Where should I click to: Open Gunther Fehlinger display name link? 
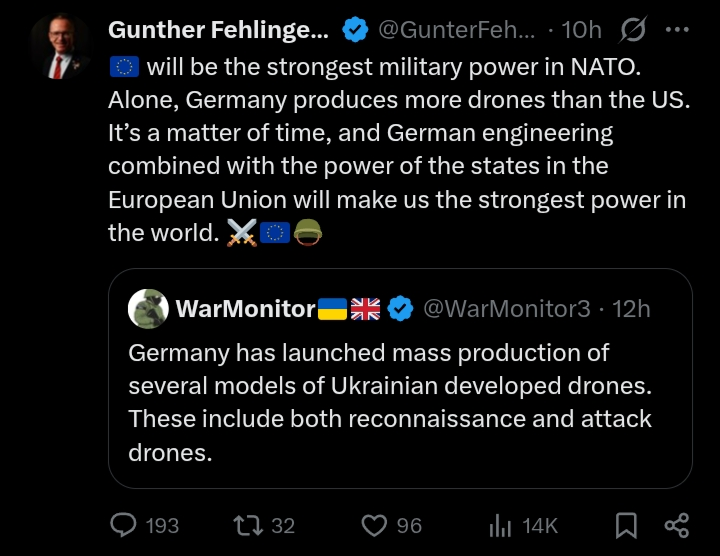point(218,30)
